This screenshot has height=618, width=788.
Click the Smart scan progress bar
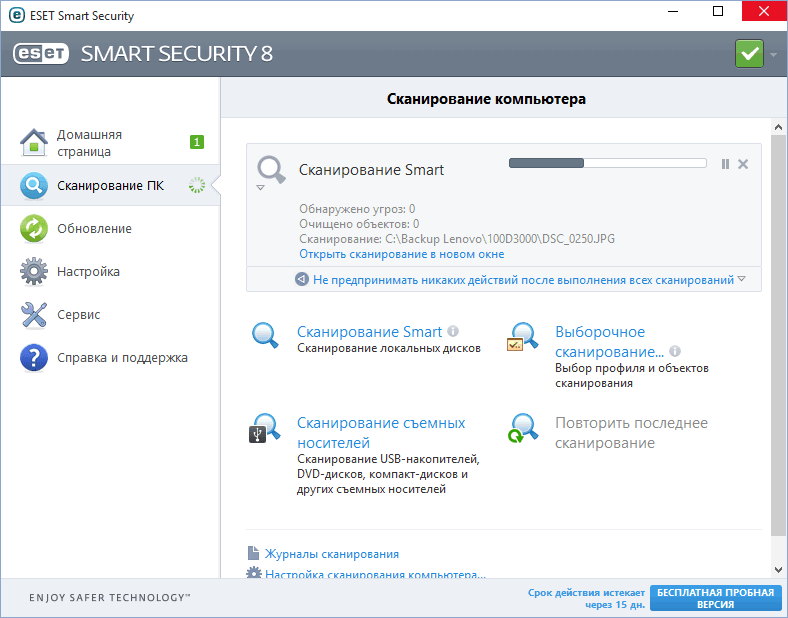click(x=608, y=163)
